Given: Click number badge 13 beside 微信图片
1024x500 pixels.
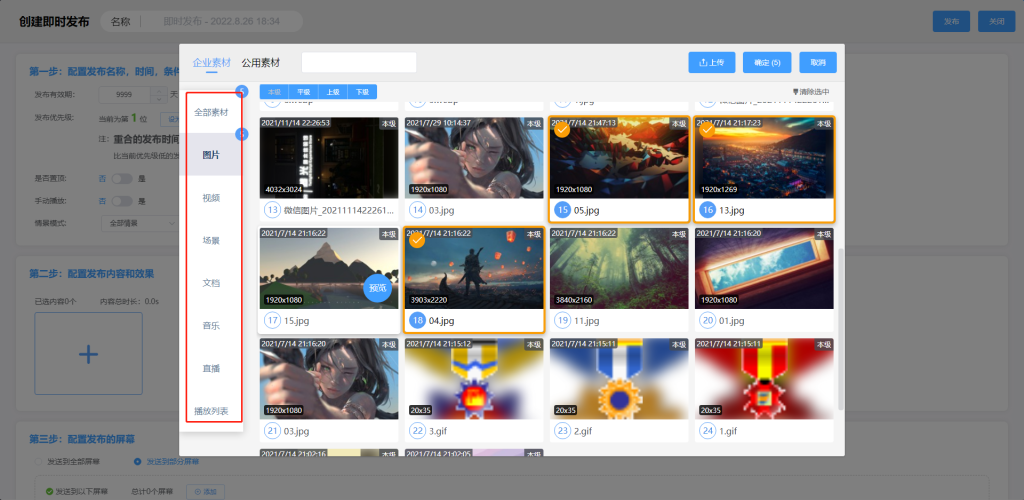Looking at the screenshot, I should click(x=272, y=210).
